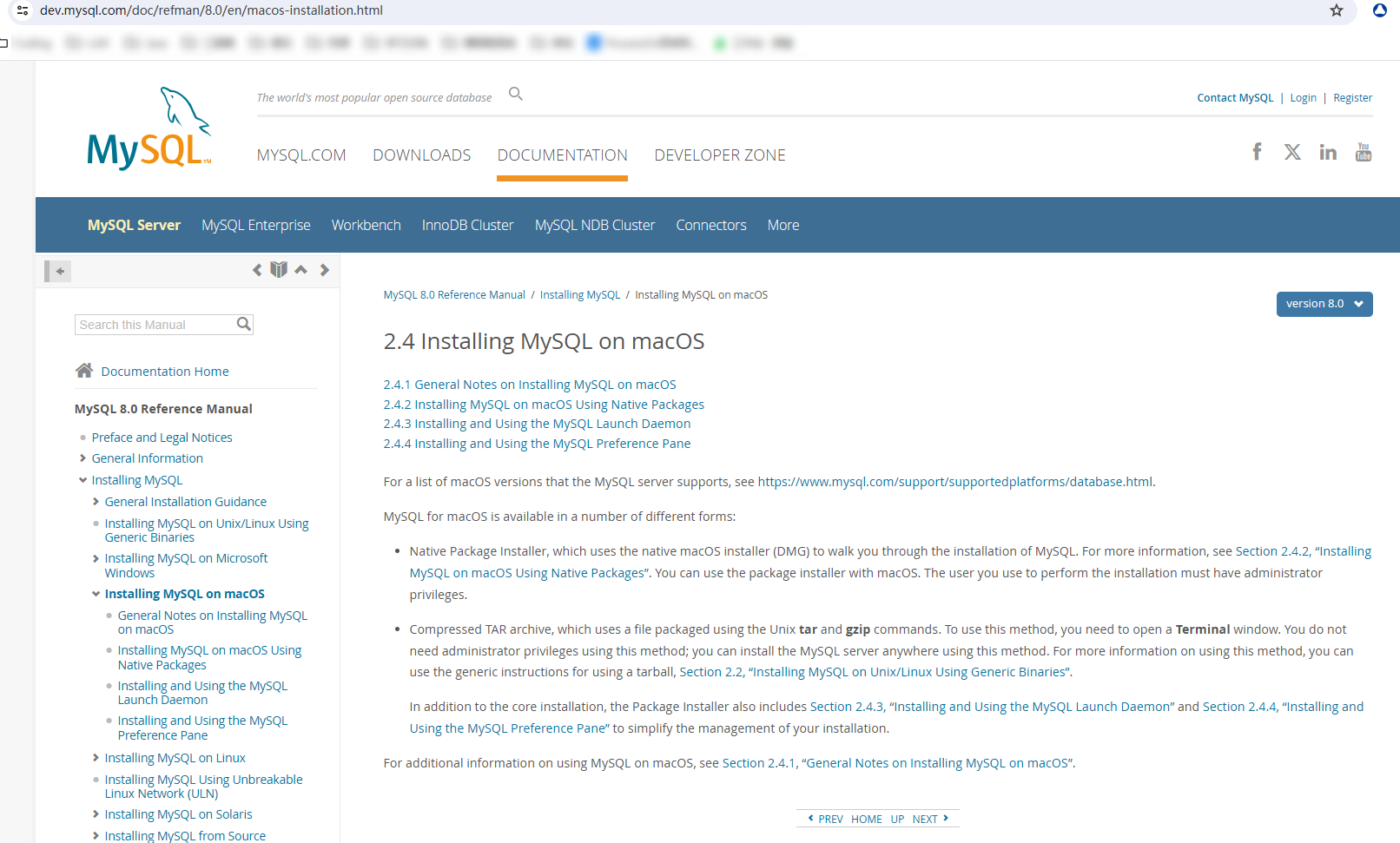Open Installing MySQL Using Unbreakable Linux Network item
The image size is (1400, 843).
[x=203, y=787]
